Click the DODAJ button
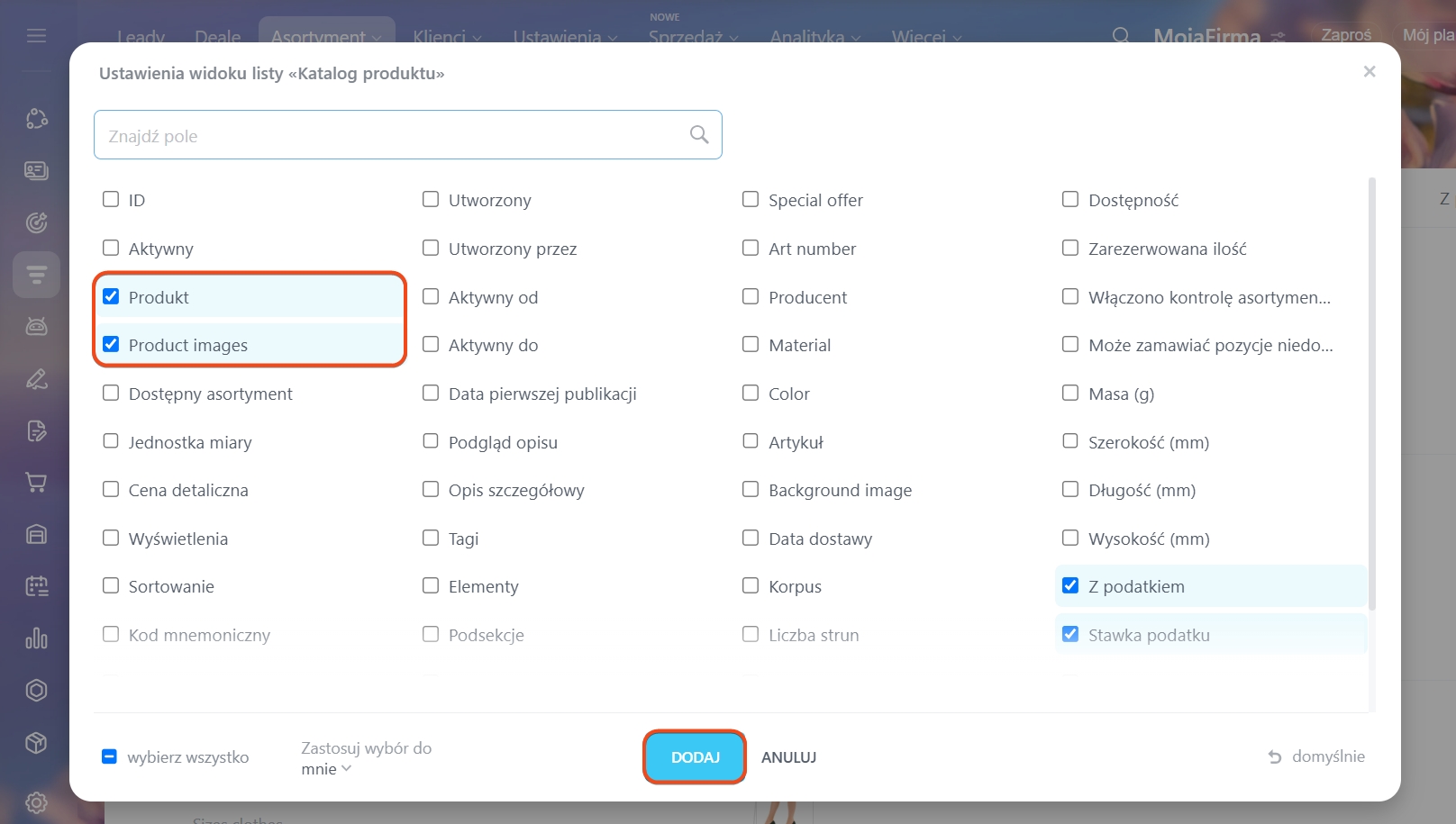 coord(695,757)
